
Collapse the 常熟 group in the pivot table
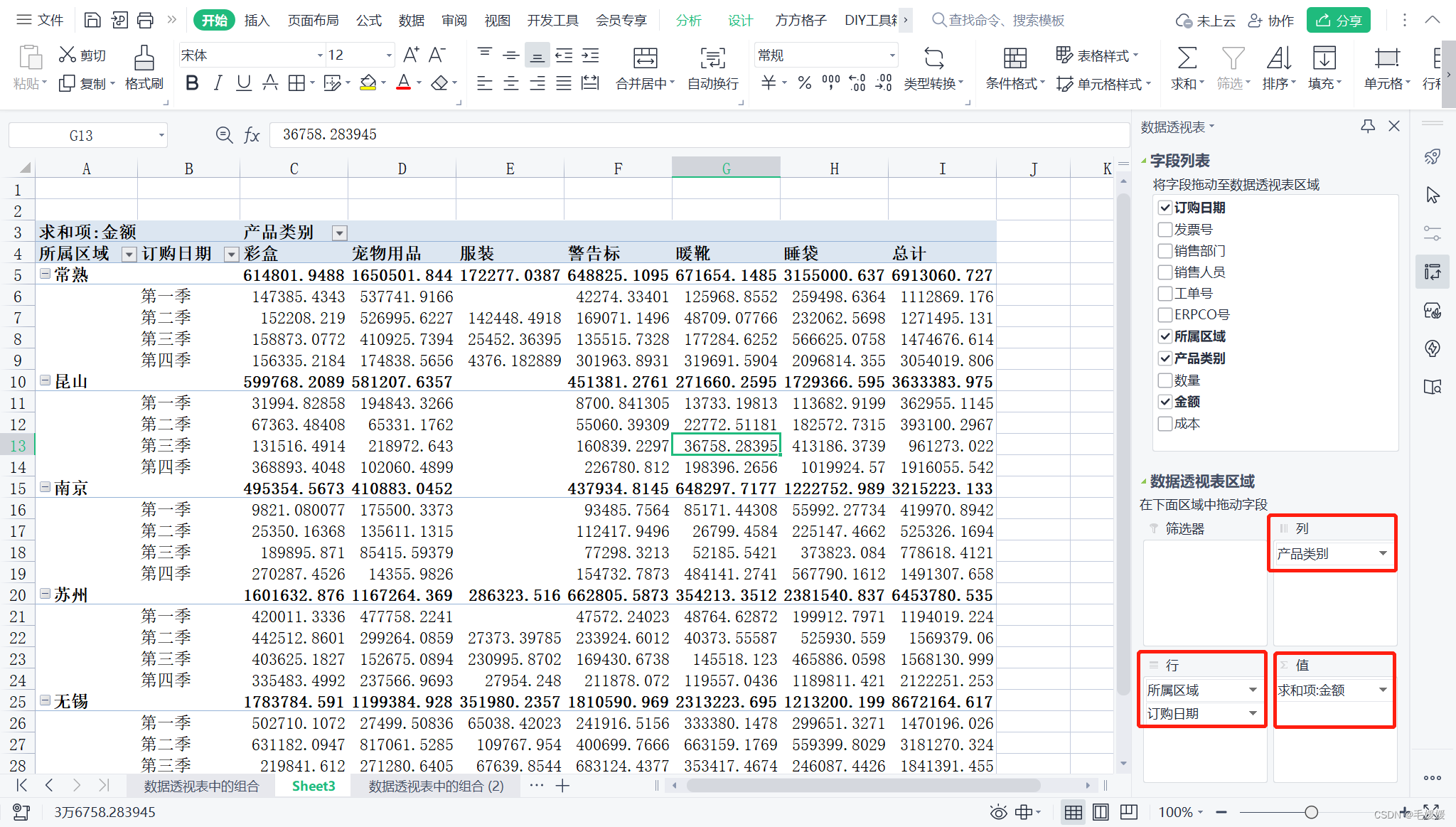tap(45, 274)
